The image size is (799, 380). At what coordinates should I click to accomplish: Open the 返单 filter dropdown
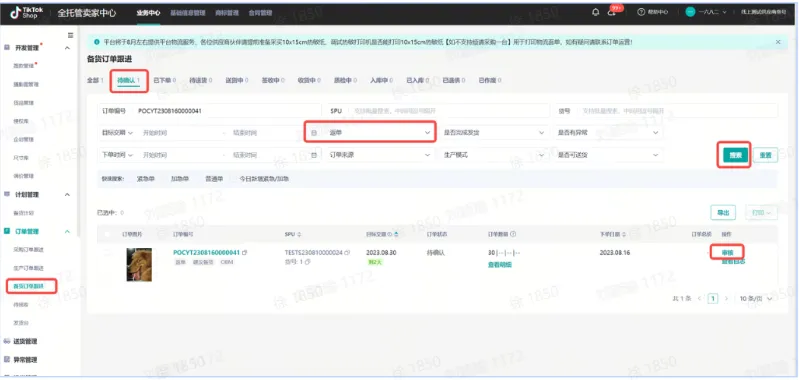(380, 132)
